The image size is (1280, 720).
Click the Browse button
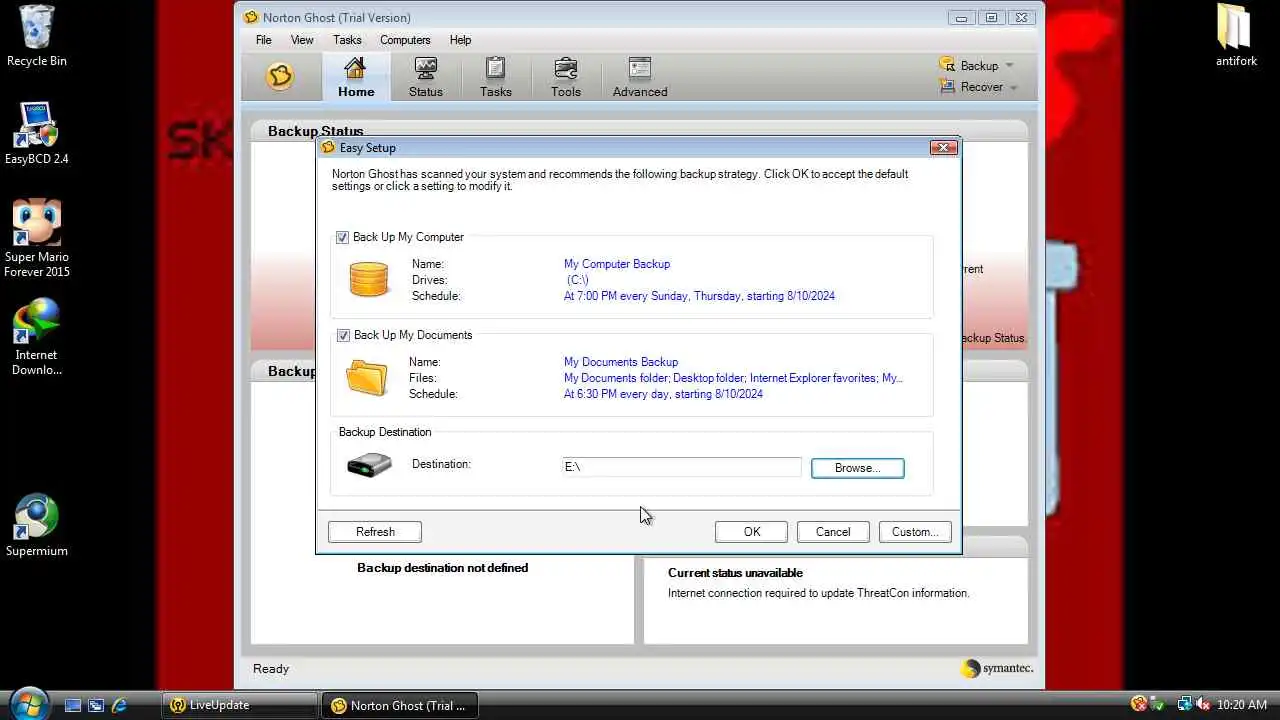tap(857, 468)
